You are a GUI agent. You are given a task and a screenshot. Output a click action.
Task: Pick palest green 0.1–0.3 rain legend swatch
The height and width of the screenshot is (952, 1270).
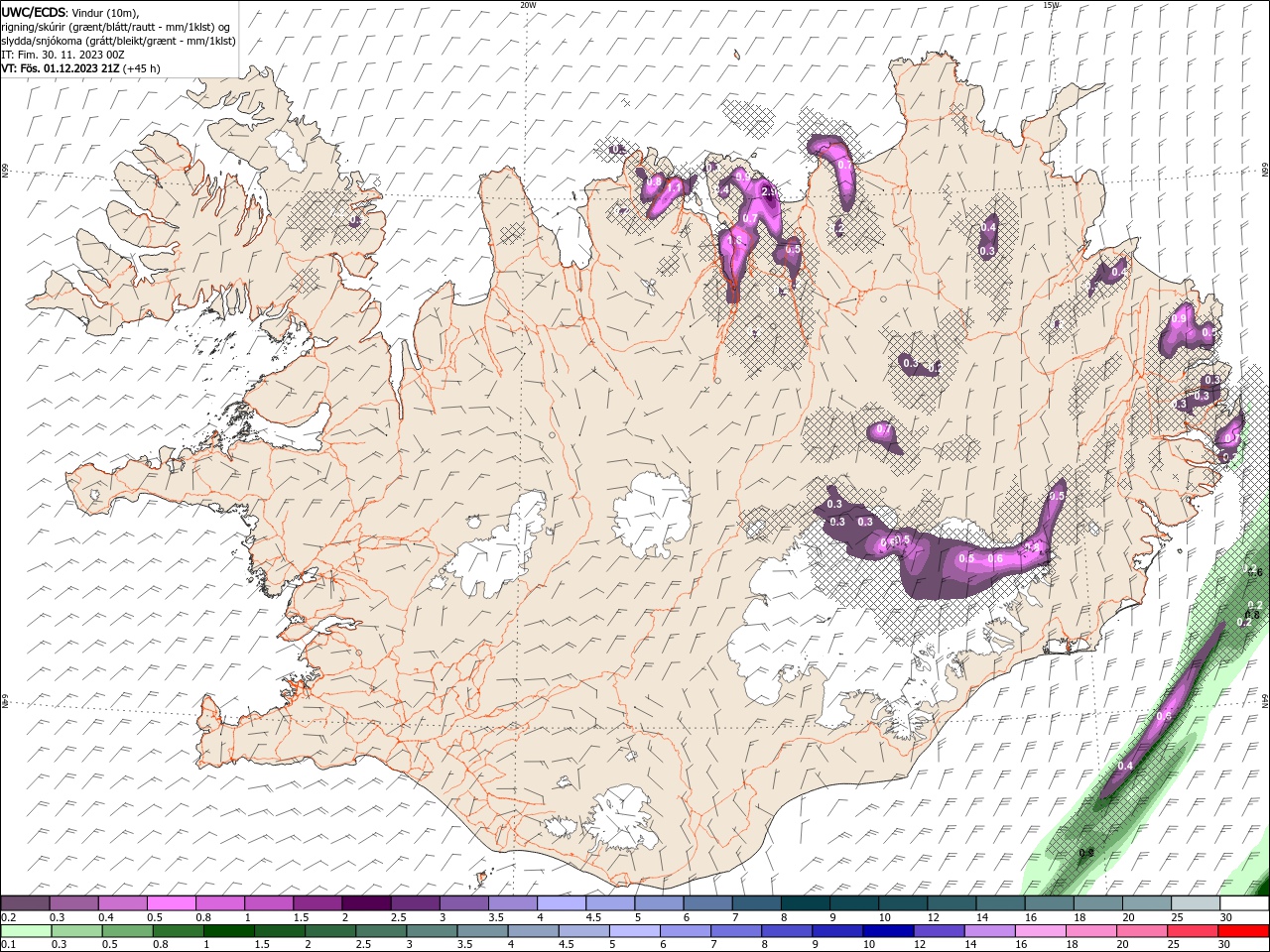pos(25,930)
